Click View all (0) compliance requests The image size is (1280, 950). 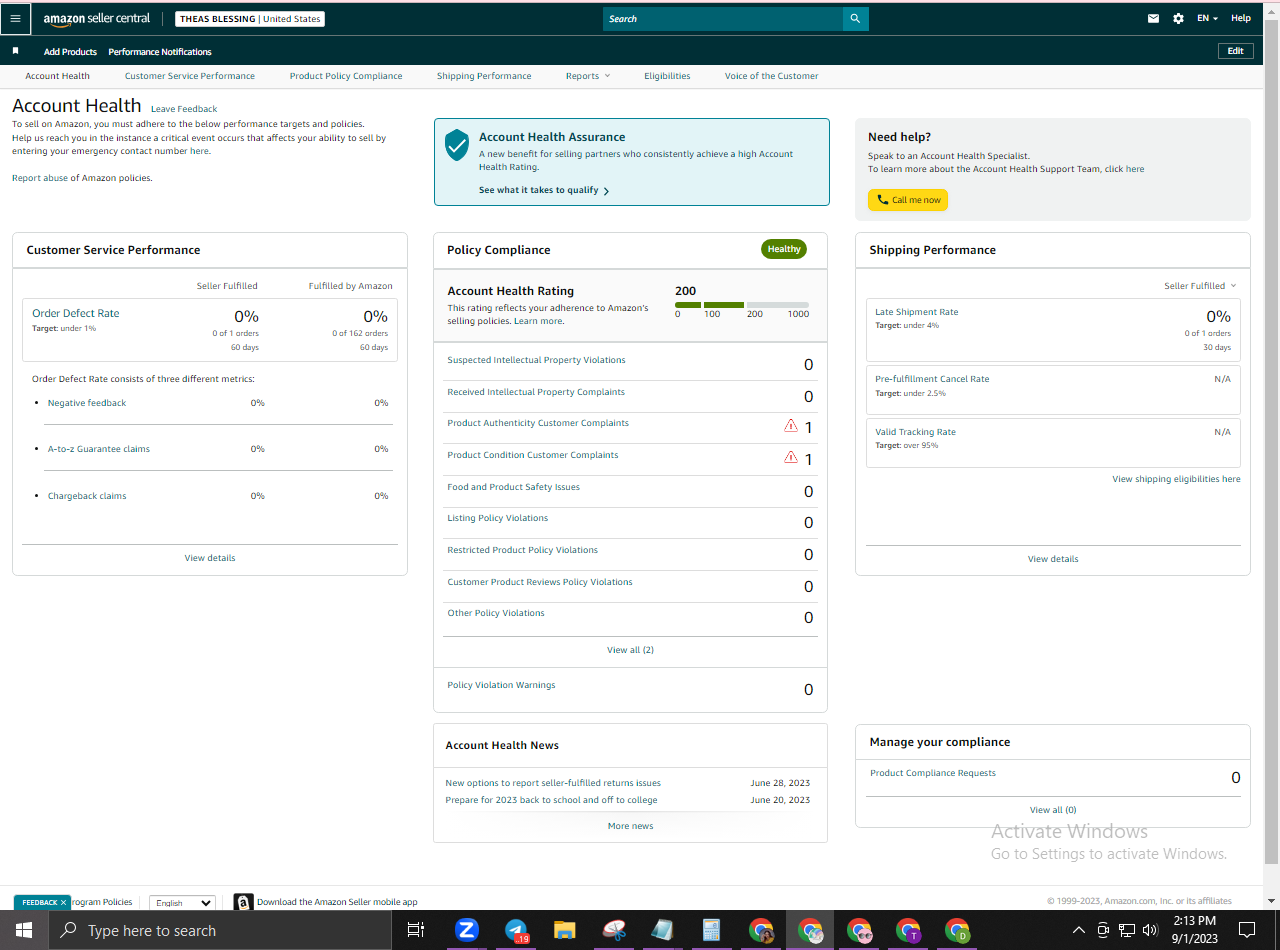pyautogui.click(x=1053, y=810)
